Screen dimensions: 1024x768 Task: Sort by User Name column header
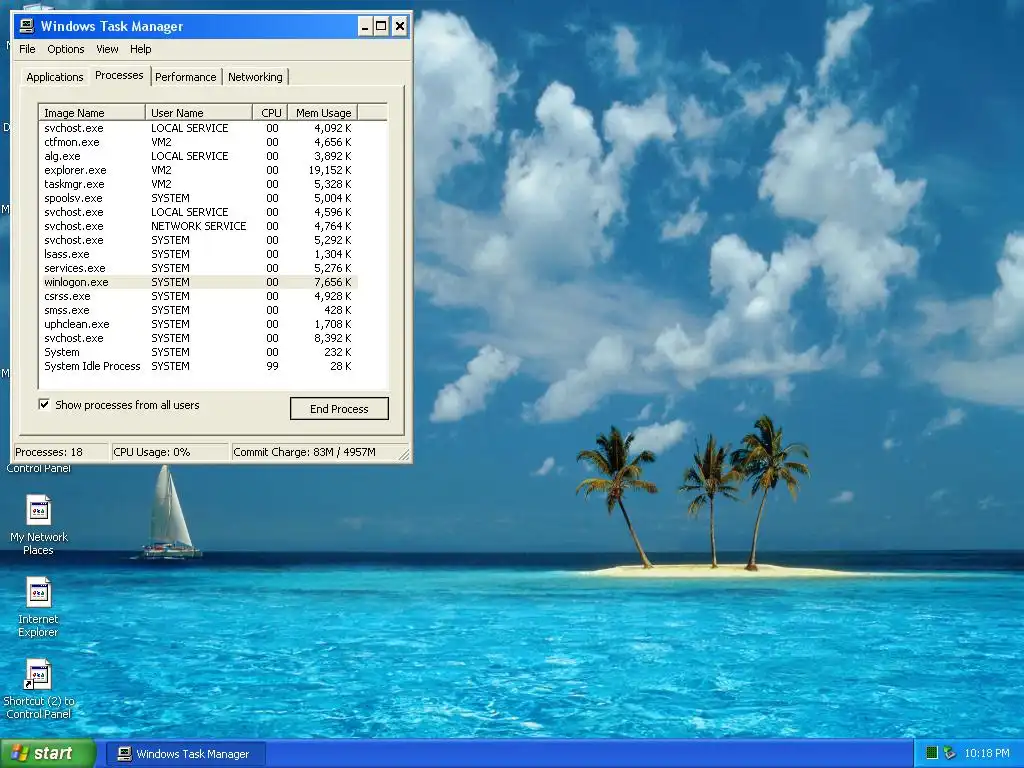[199, 112]
